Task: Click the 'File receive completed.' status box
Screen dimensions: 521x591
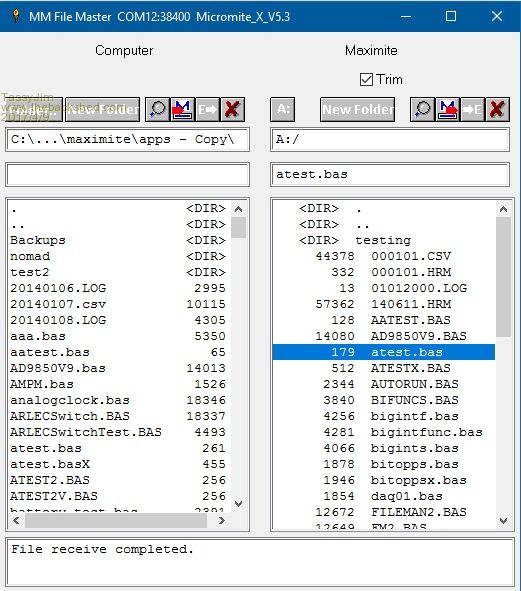Action: pos(260,562)
